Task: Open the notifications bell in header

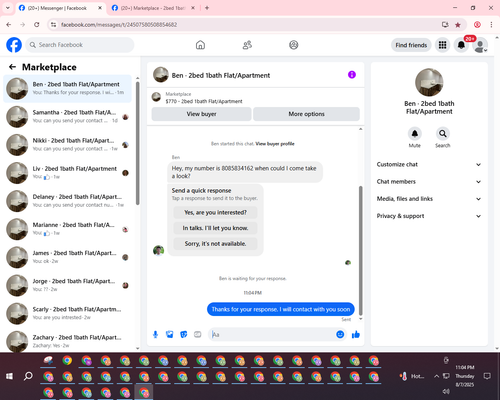Action: (x=461, y=45)
